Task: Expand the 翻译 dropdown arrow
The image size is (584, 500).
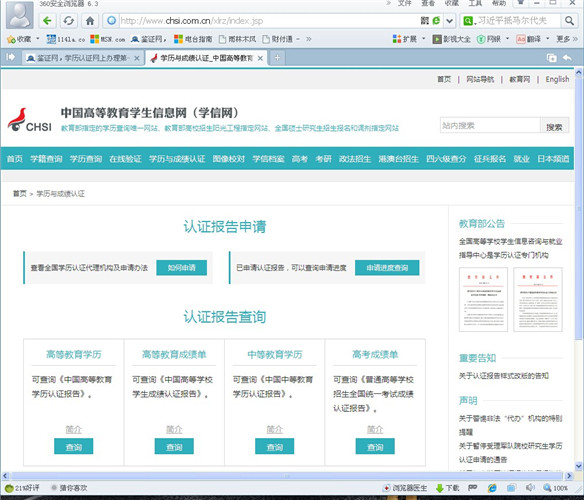Action: [548, 39]
